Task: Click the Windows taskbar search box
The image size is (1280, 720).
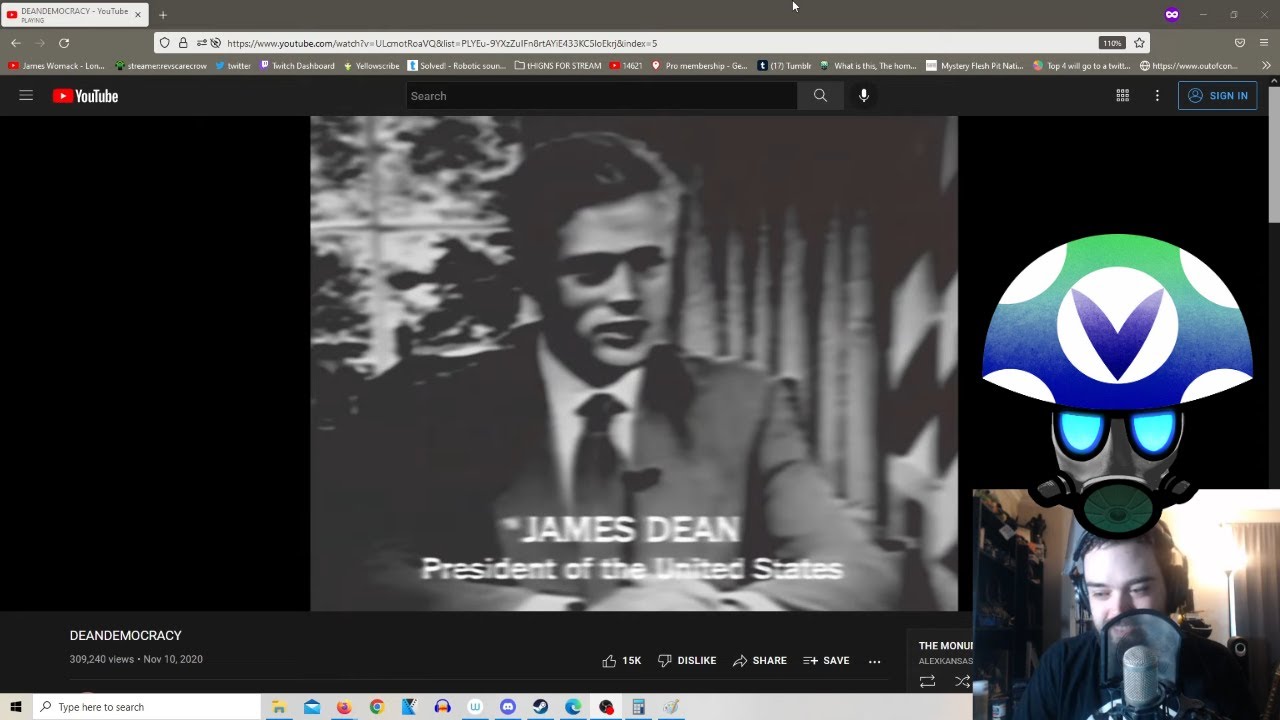Action: click(147, 707)
